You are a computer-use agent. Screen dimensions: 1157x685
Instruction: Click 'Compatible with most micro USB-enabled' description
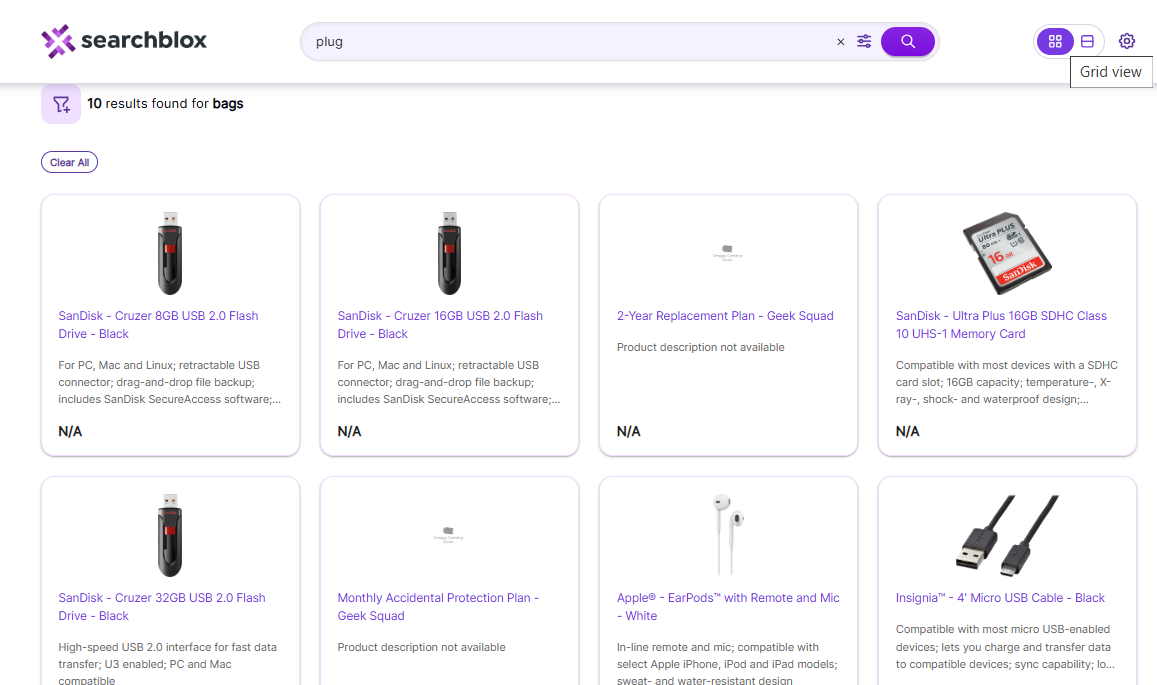click(x=1005, y=647)
